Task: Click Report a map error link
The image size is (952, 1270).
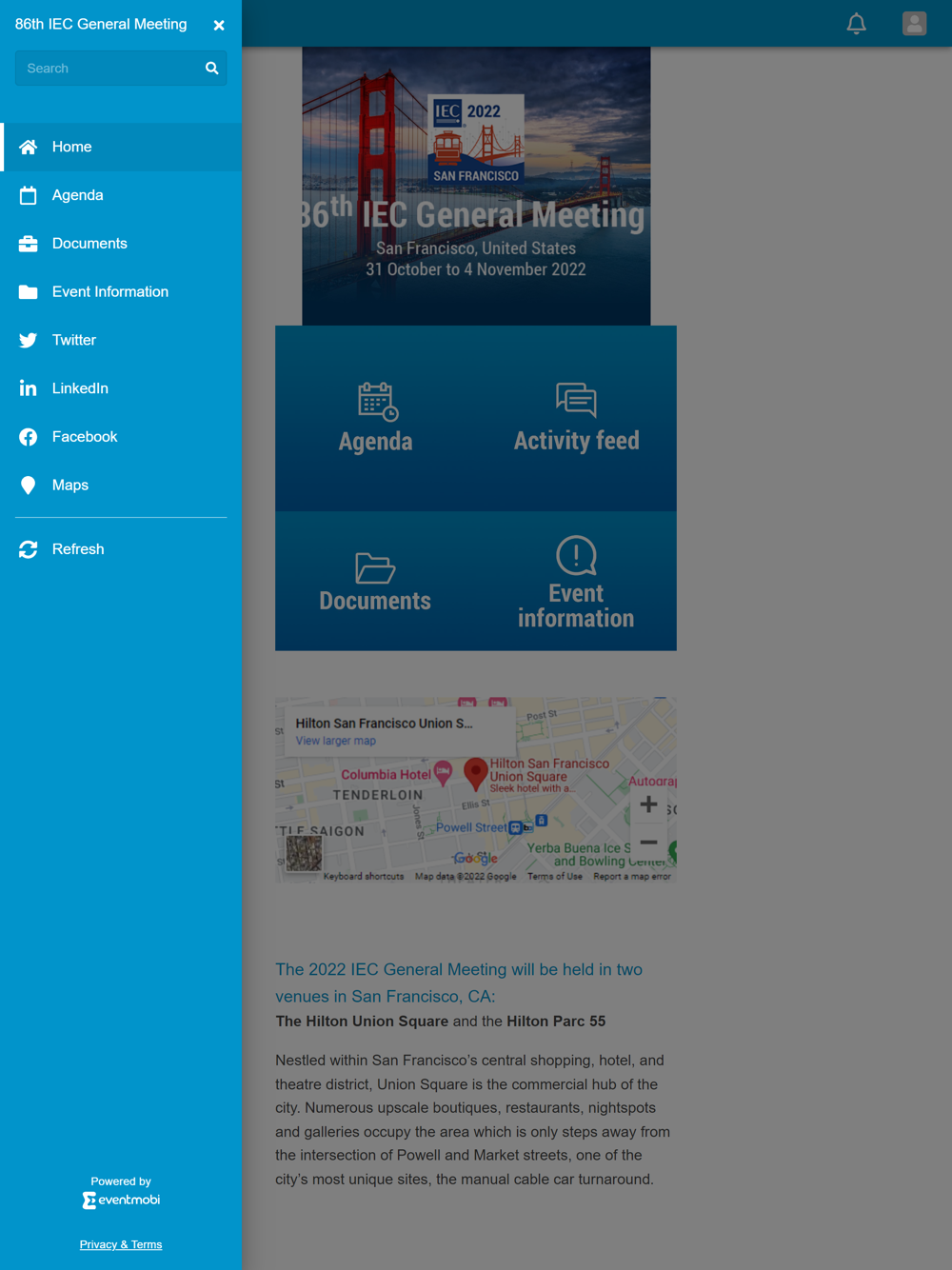Action: pos(632,876)
